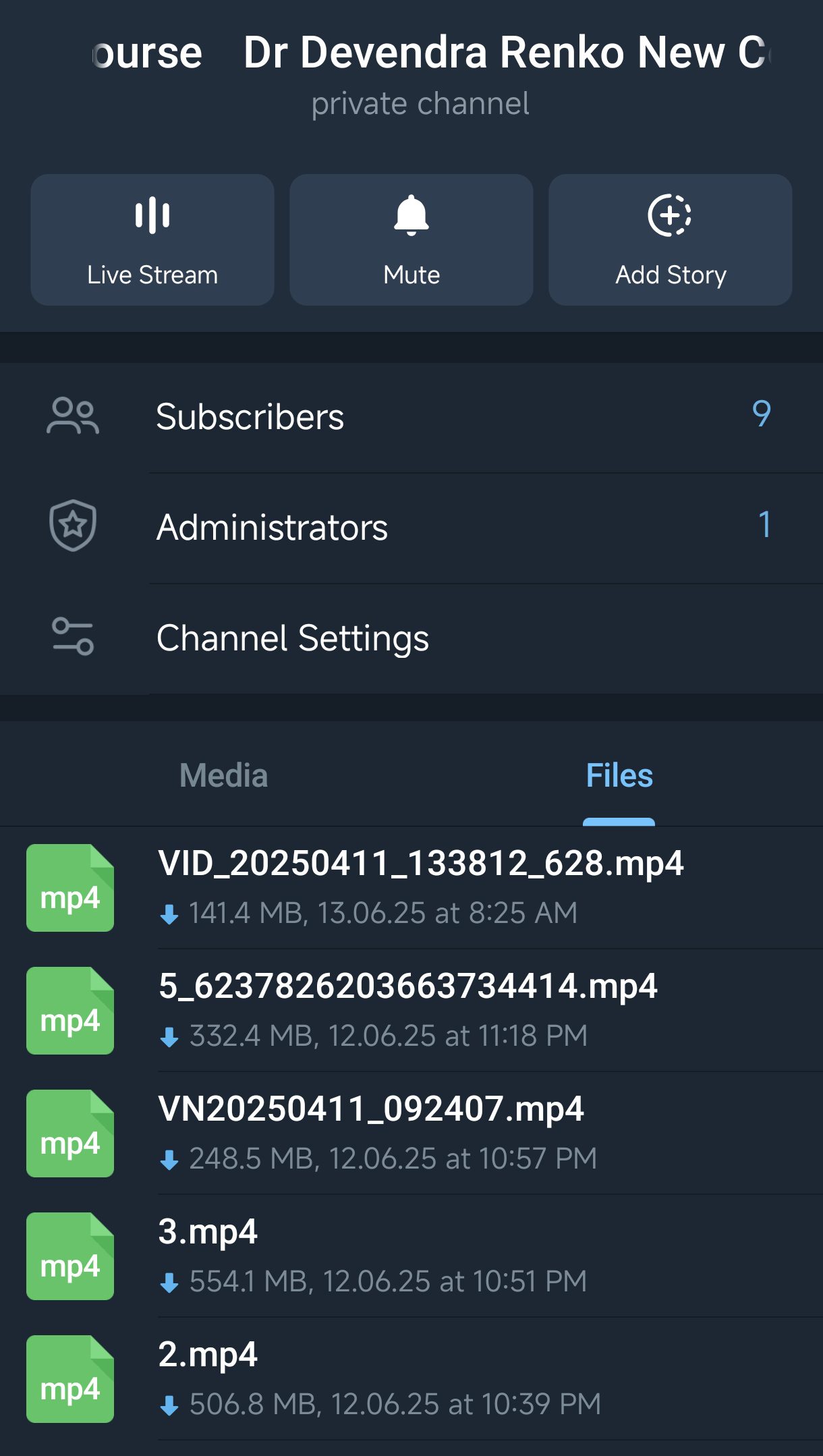Tap the channel title Dr Devendra Renko
Image resolution: width=823 pixels, height=1456 pixels.
coord(503,53)
